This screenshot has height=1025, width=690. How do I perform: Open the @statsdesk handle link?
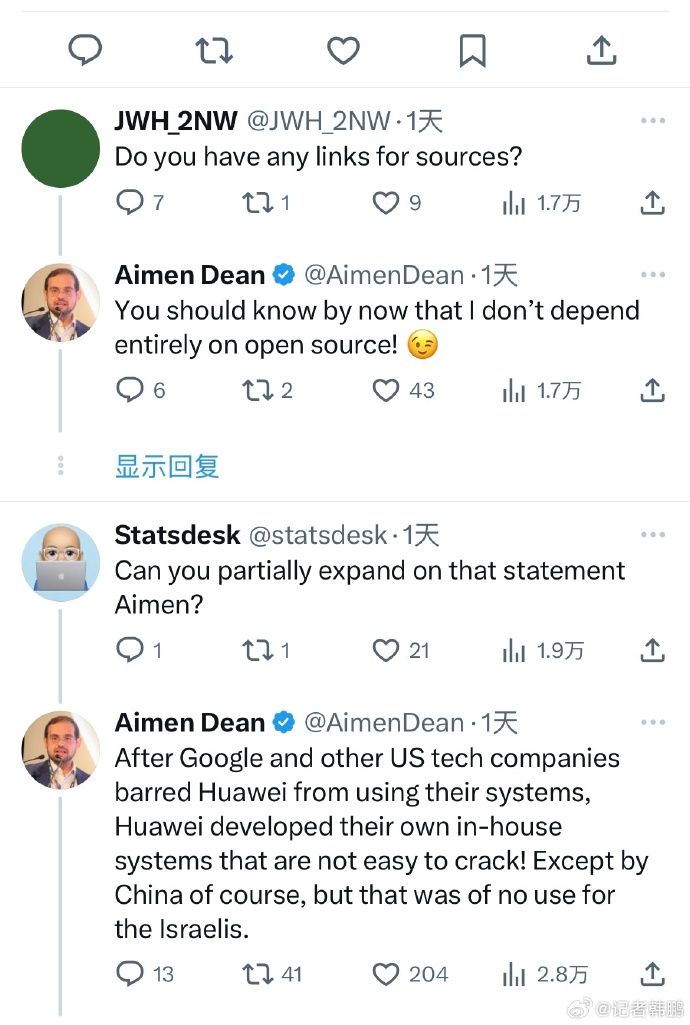pos(317,536)
